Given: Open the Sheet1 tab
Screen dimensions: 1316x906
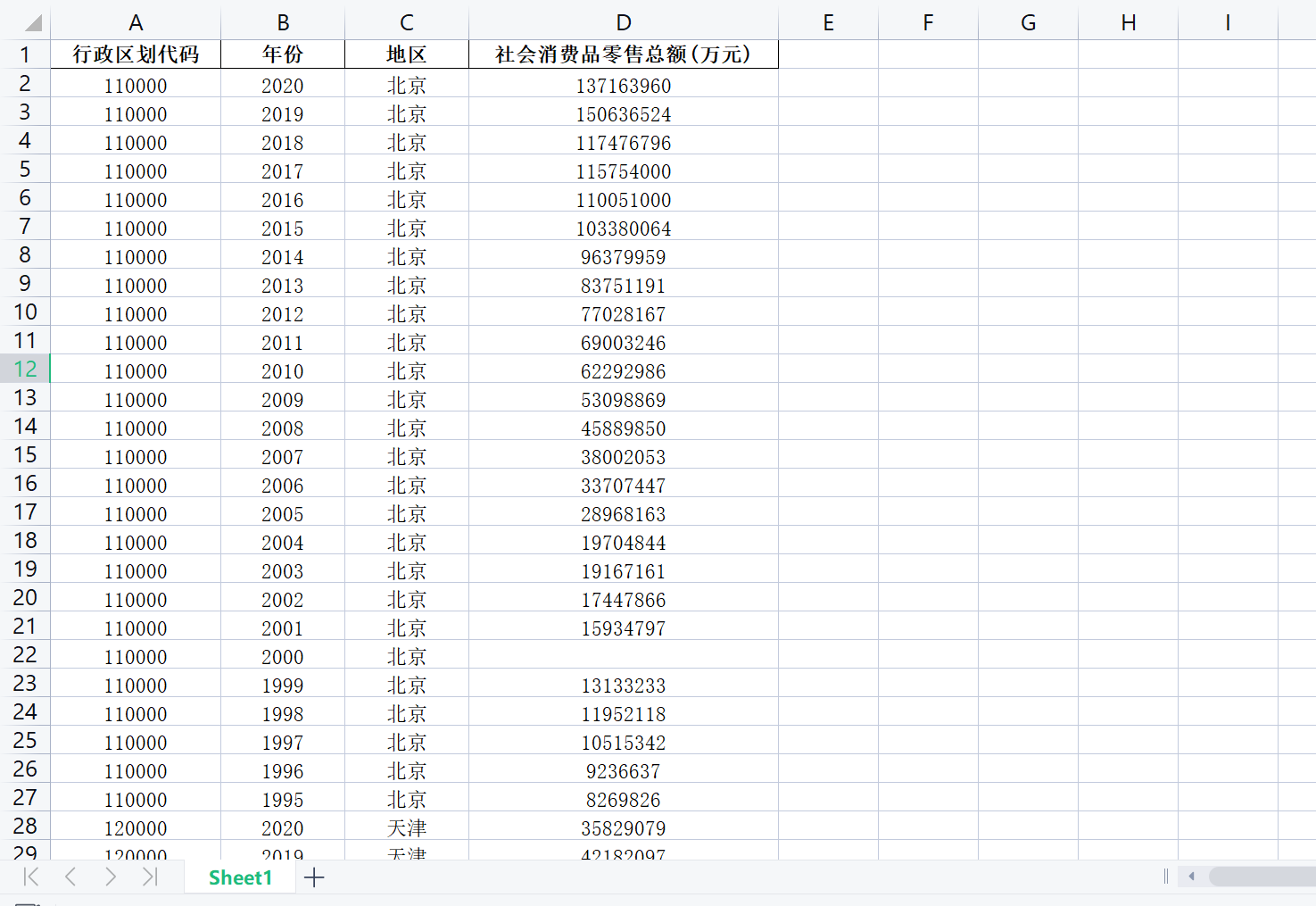Looking at the screenshot, I should tap(240, 877).
